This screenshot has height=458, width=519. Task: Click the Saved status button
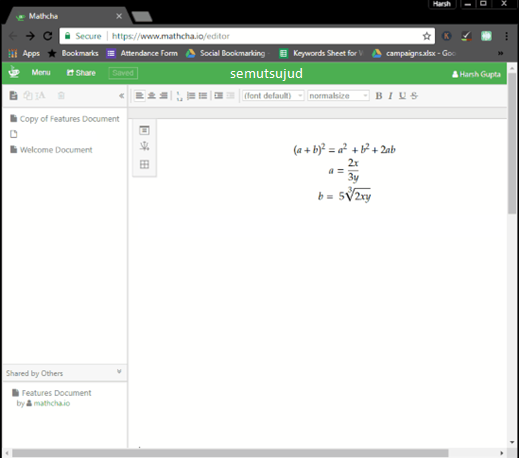(x=123, y=73)
